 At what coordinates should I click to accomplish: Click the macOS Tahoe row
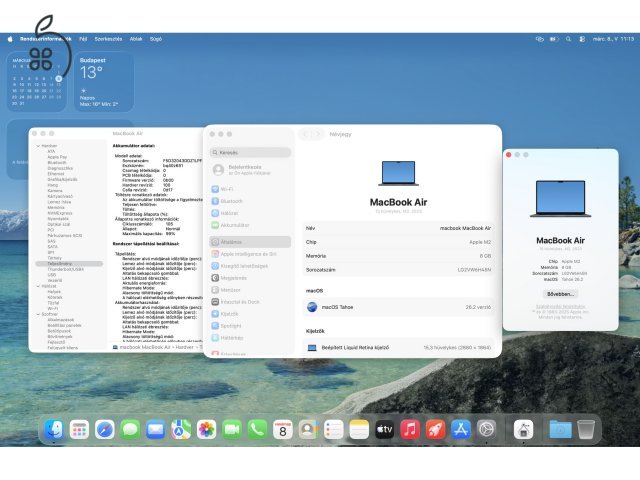[398, 307]
